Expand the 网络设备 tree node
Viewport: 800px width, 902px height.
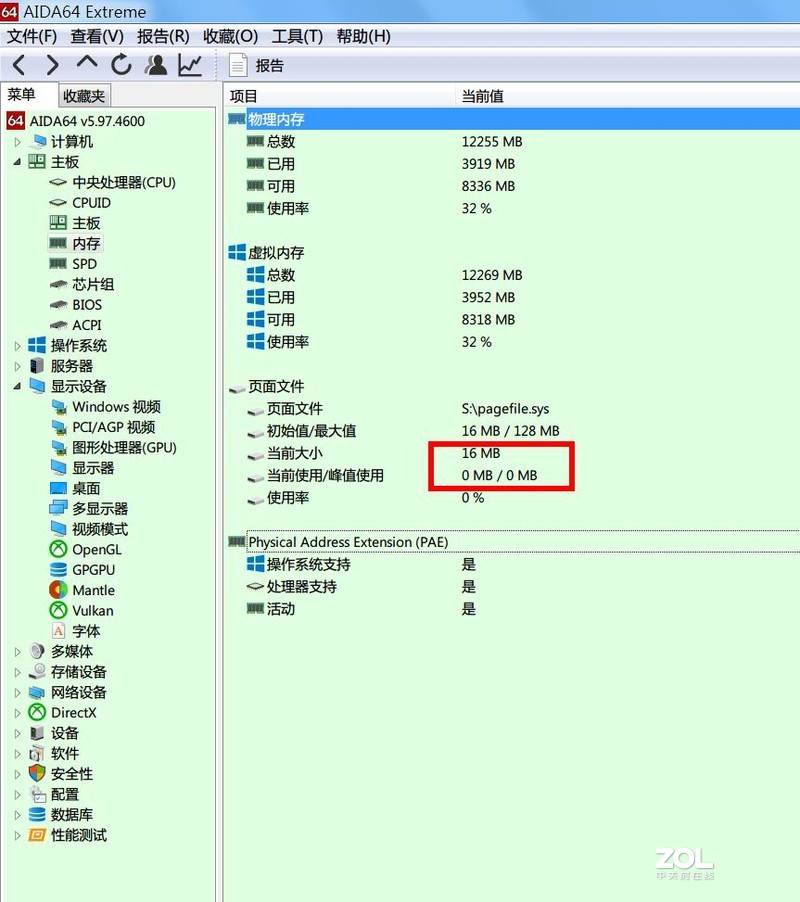(17, 693)
